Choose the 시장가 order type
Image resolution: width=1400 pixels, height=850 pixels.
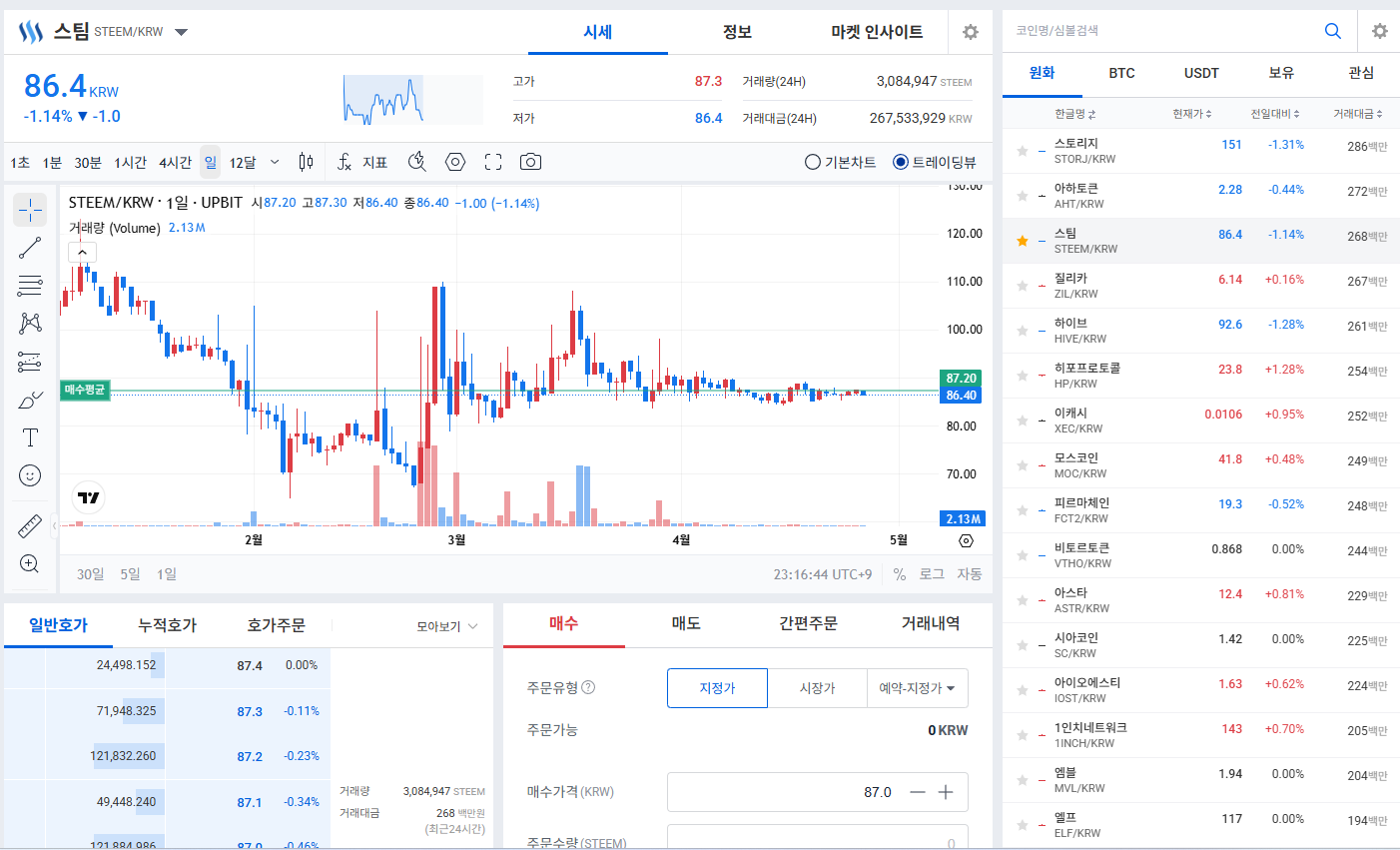click(x=817, y=688)
